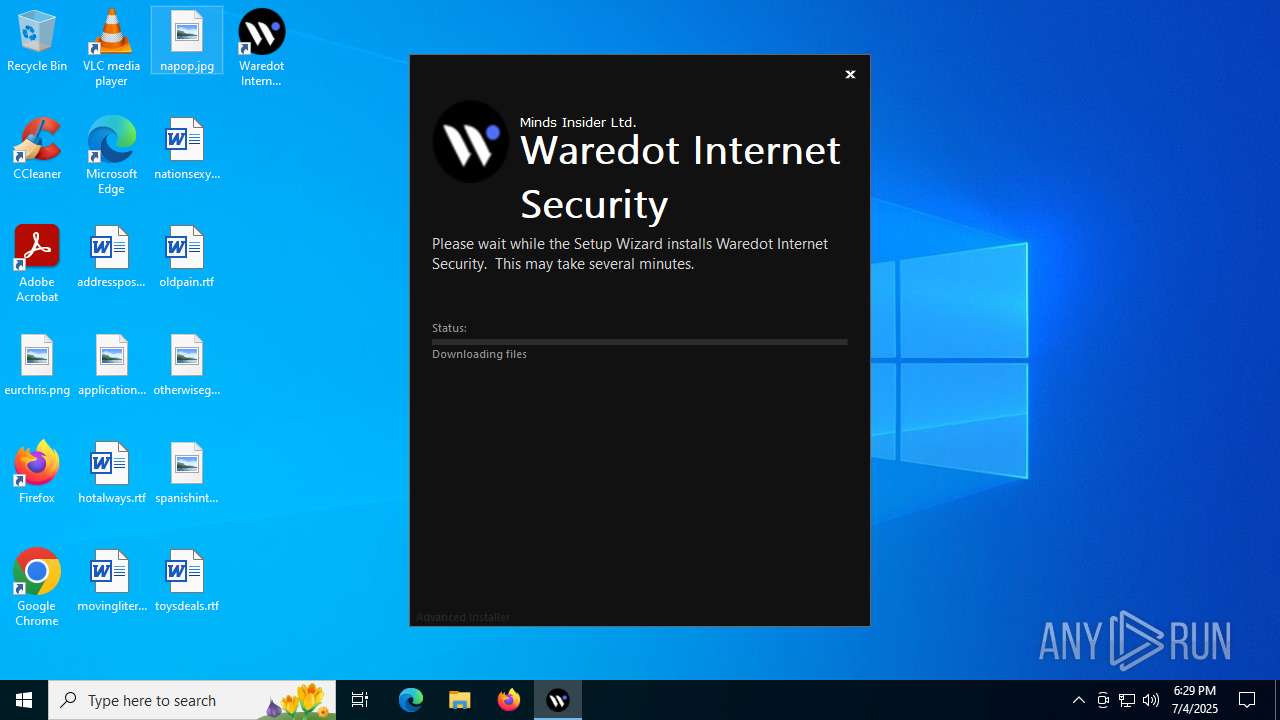
Task: Select the otherwiseg image file icon
Action: pos(187,365)
